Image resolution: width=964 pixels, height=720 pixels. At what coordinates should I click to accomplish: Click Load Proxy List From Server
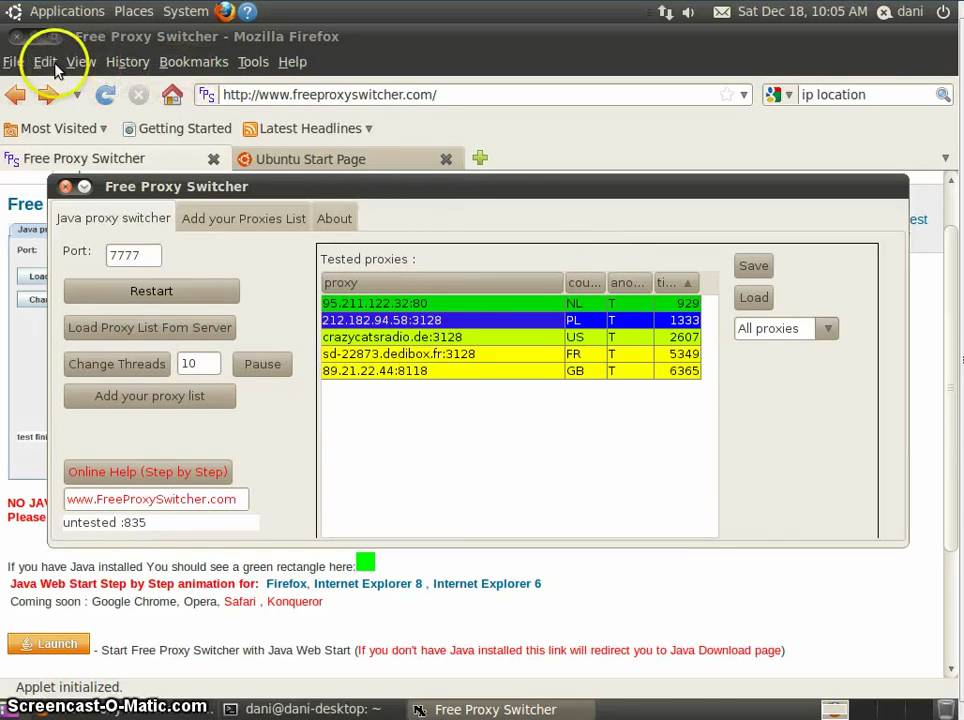(x=149, y=328)
